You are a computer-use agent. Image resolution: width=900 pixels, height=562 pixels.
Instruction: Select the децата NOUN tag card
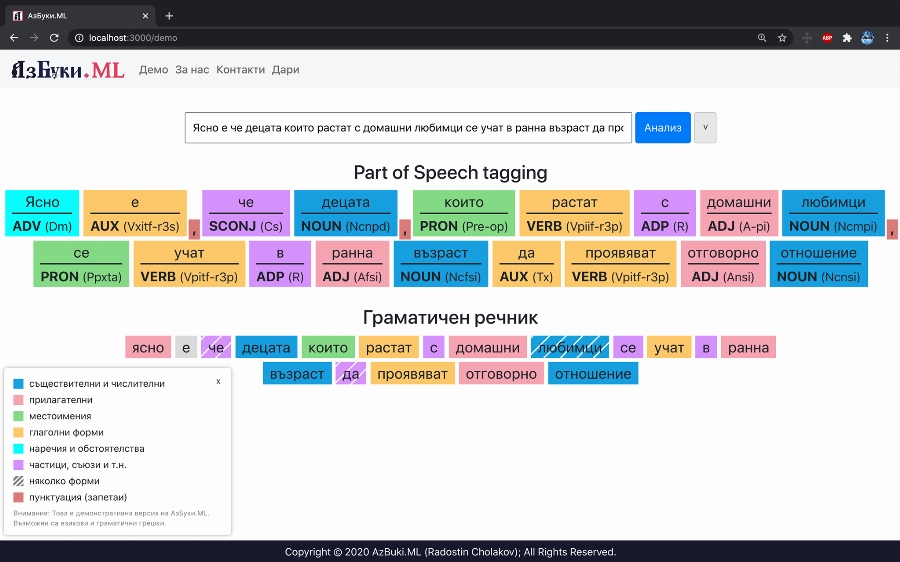tap(346, 214)
